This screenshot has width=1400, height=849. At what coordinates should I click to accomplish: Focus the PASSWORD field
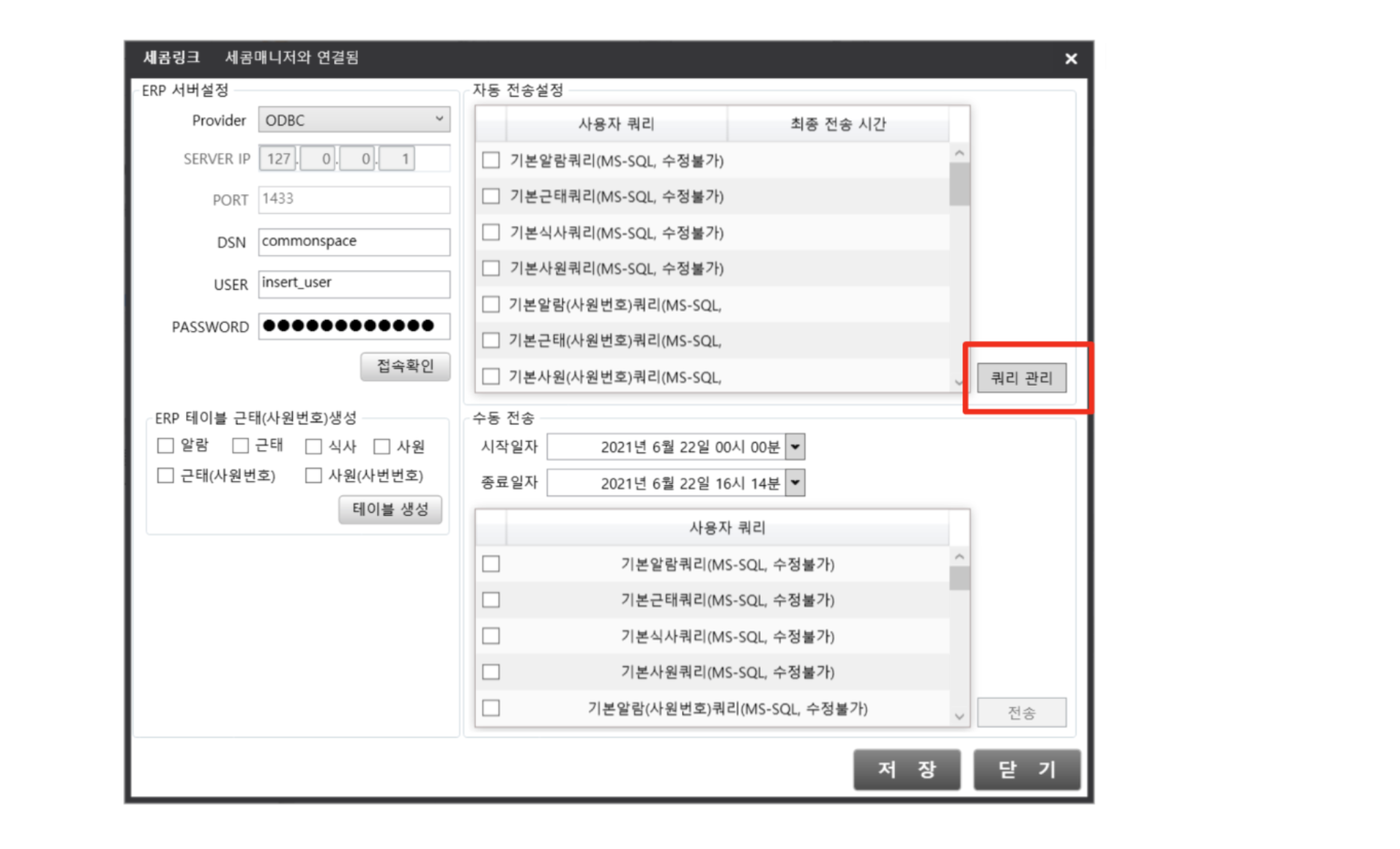(354, 326)
